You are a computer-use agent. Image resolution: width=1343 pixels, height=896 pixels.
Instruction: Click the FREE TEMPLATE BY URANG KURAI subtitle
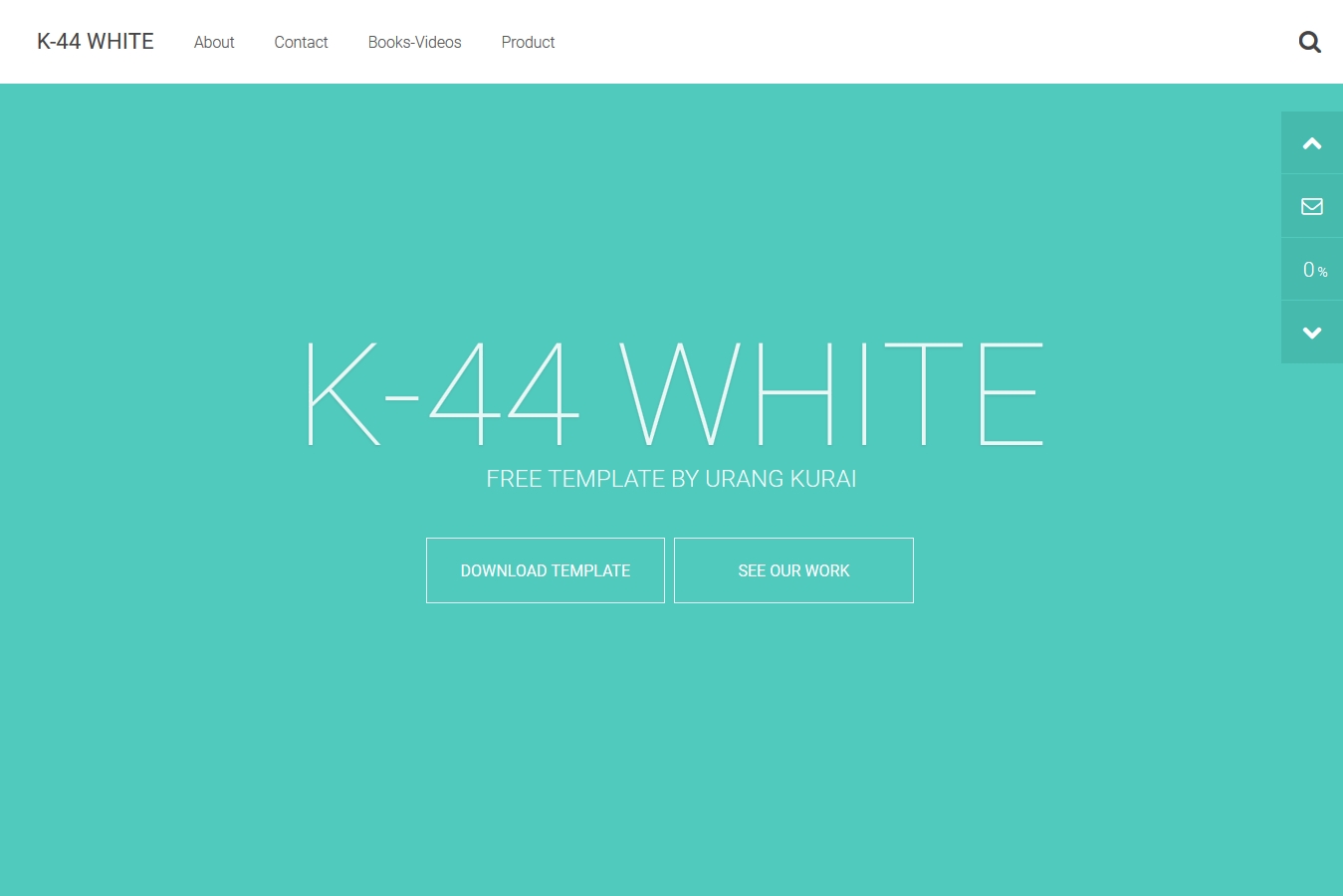tap(671, 479)
